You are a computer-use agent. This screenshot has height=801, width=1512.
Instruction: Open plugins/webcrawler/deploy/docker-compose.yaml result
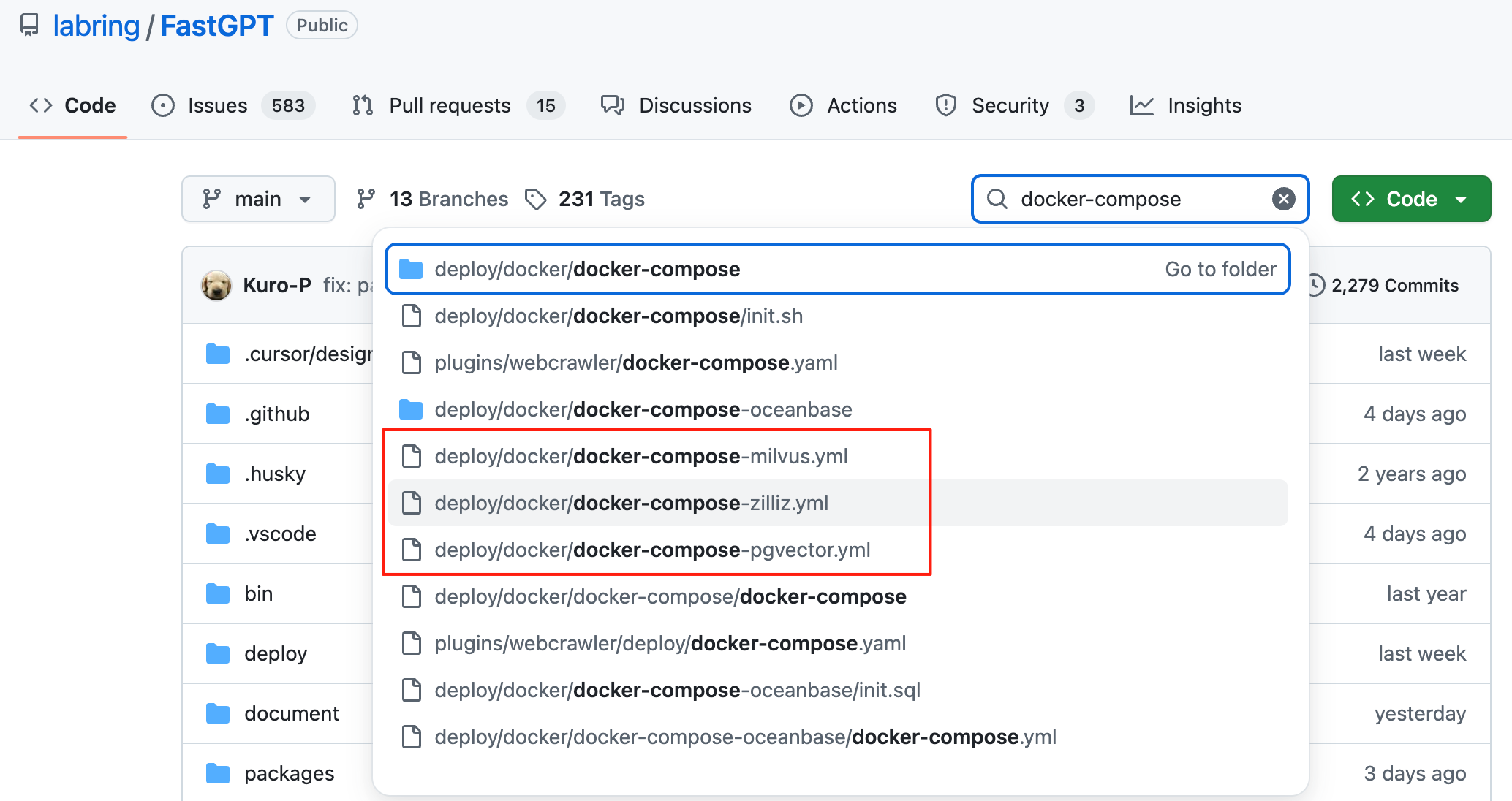(x=837, y=643)
